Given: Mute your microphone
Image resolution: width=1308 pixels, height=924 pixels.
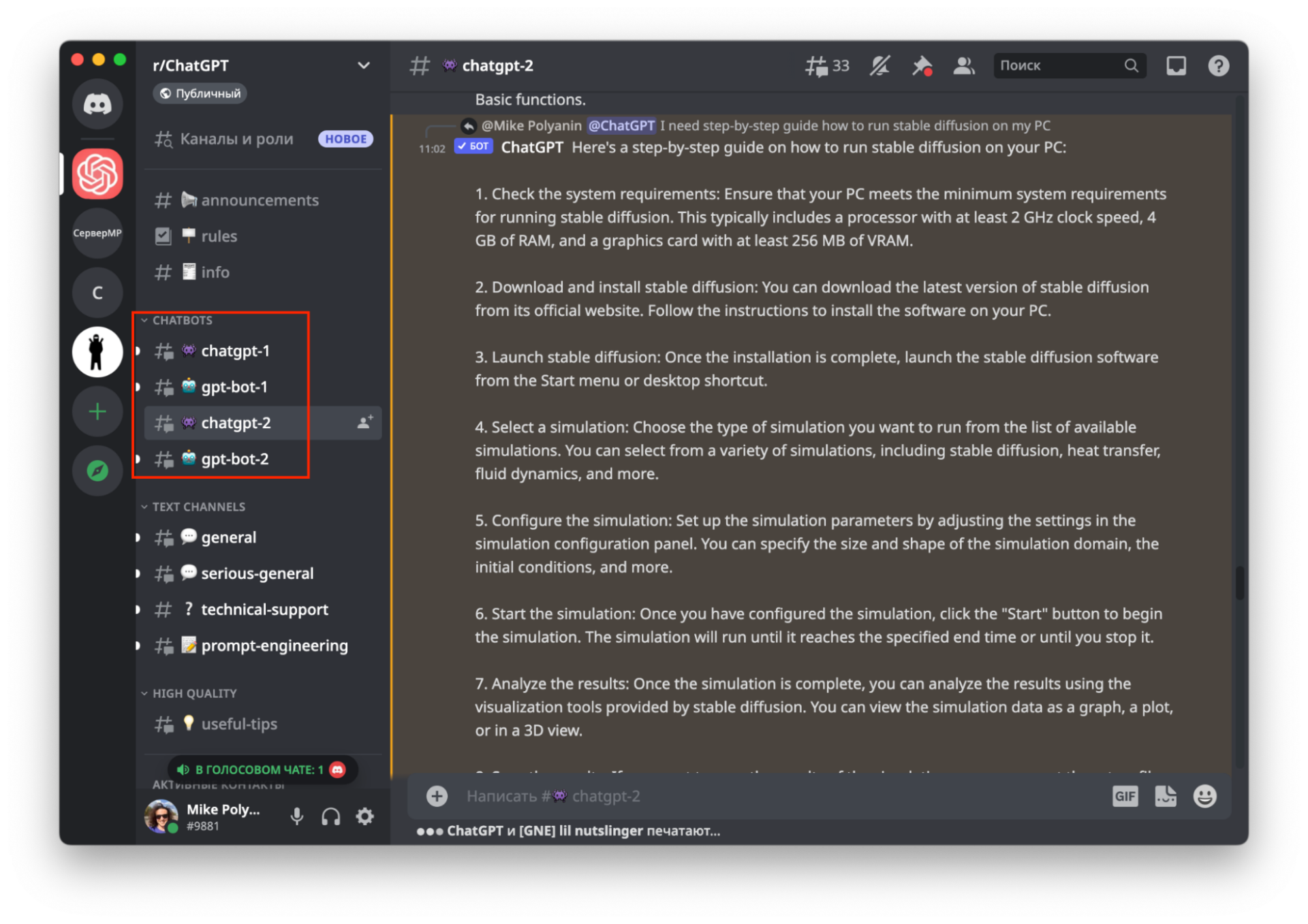Looking at the screenshot, I should [297, 816].
